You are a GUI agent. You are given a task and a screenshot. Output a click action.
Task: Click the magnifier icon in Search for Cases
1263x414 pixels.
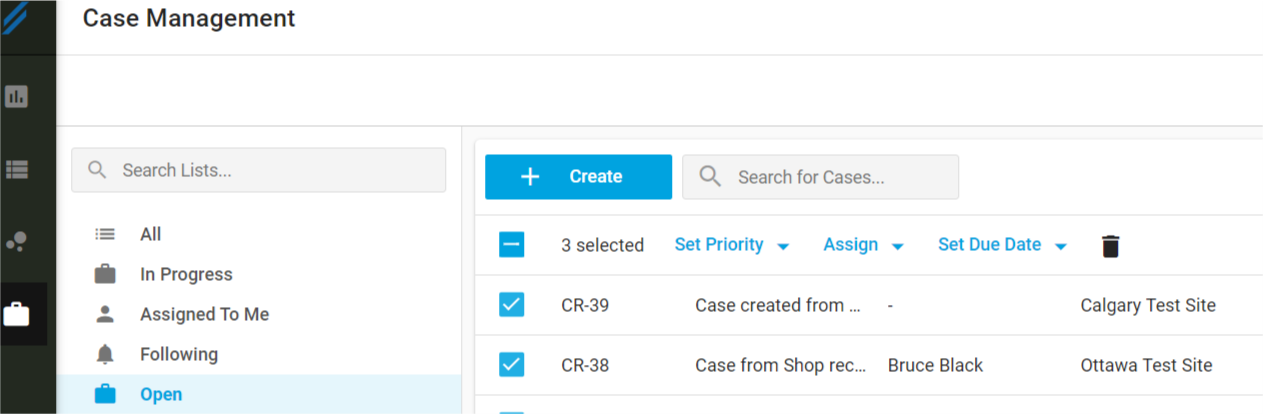(x=710, y=177)
